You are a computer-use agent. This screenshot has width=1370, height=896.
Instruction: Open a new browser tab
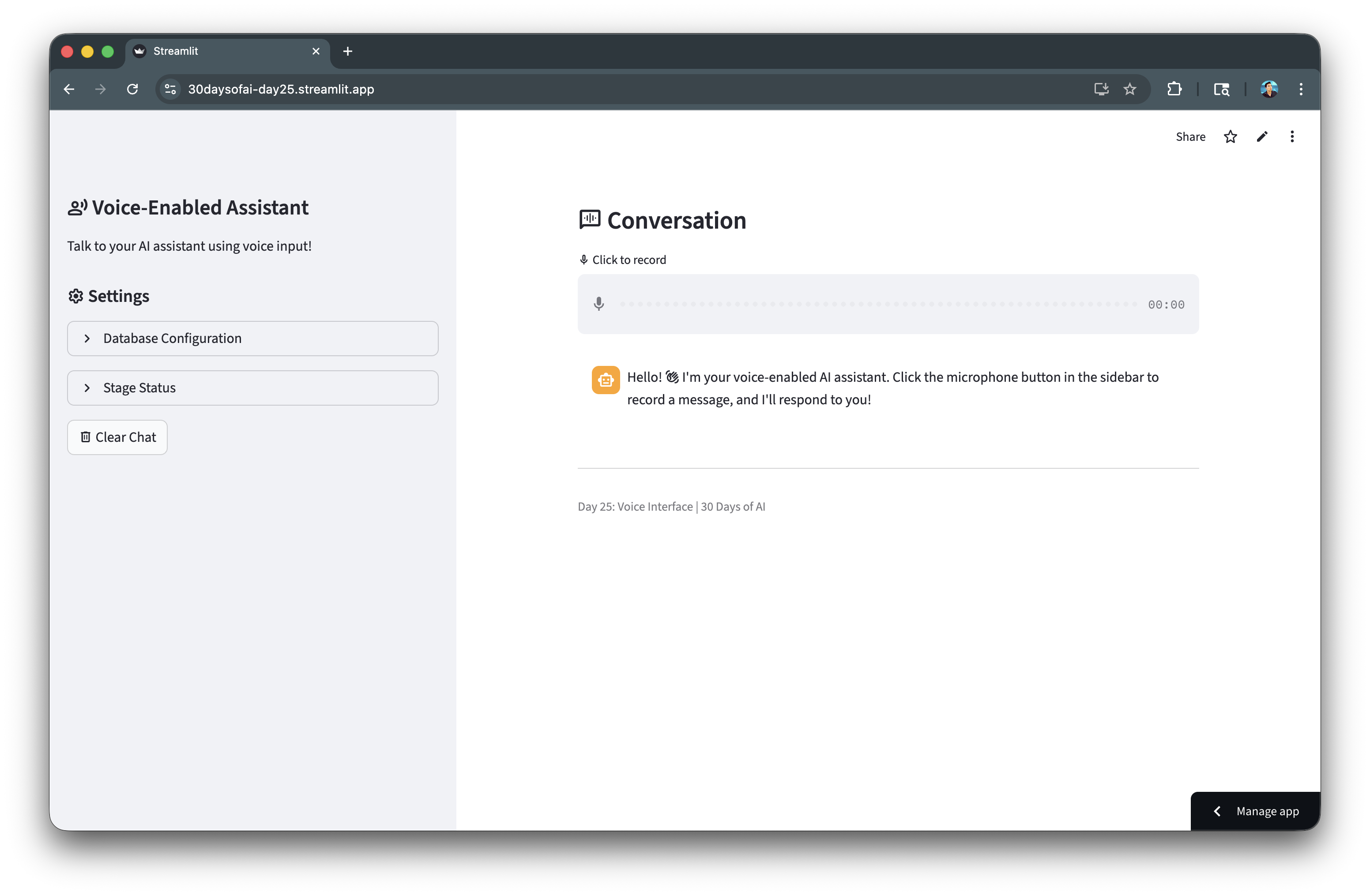pyautogui.click(x=348, y=51)
